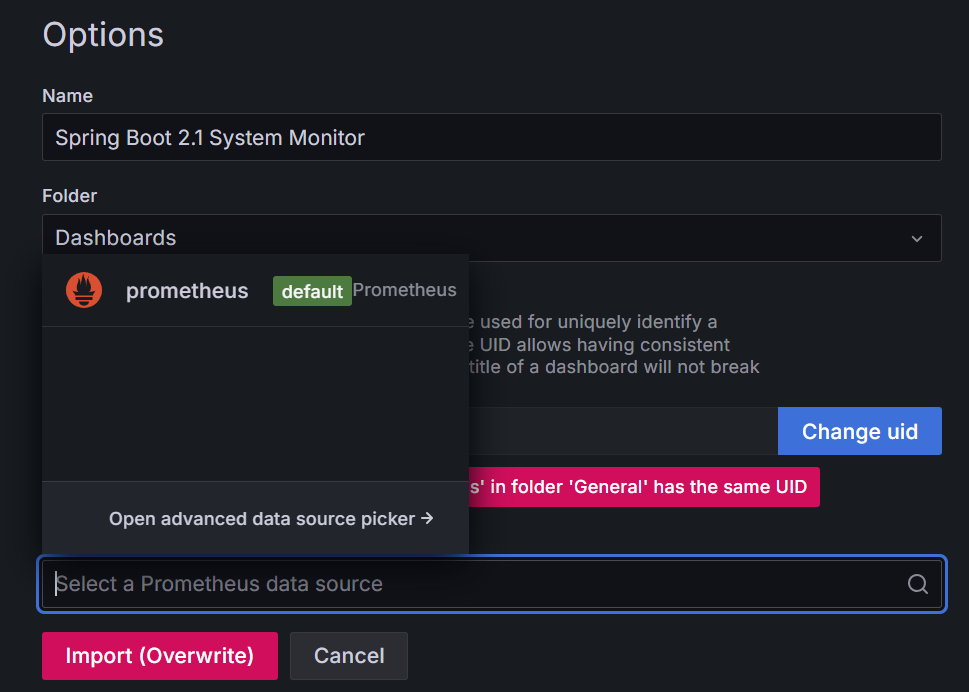Click Import (Overwrite) button
This screenshot has height=692, width=969.
point(160,656)
